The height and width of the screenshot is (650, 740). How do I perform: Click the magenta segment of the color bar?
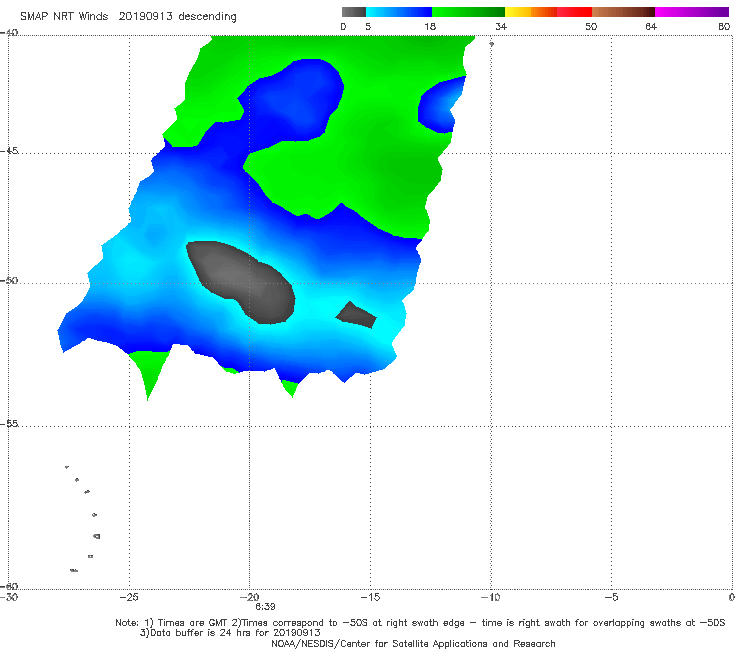coord(692,12)
